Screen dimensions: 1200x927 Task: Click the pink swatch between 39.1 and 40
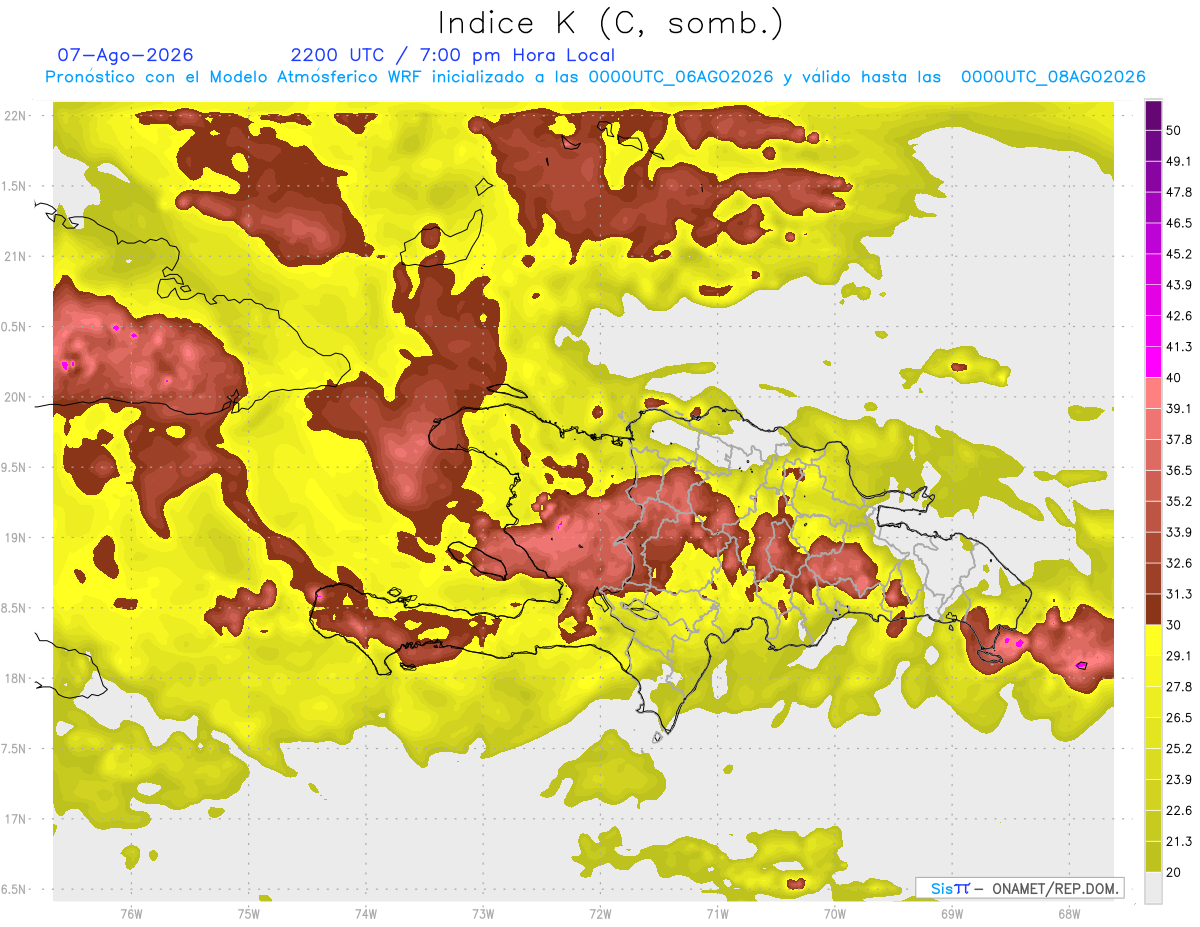pos(1153,393)
